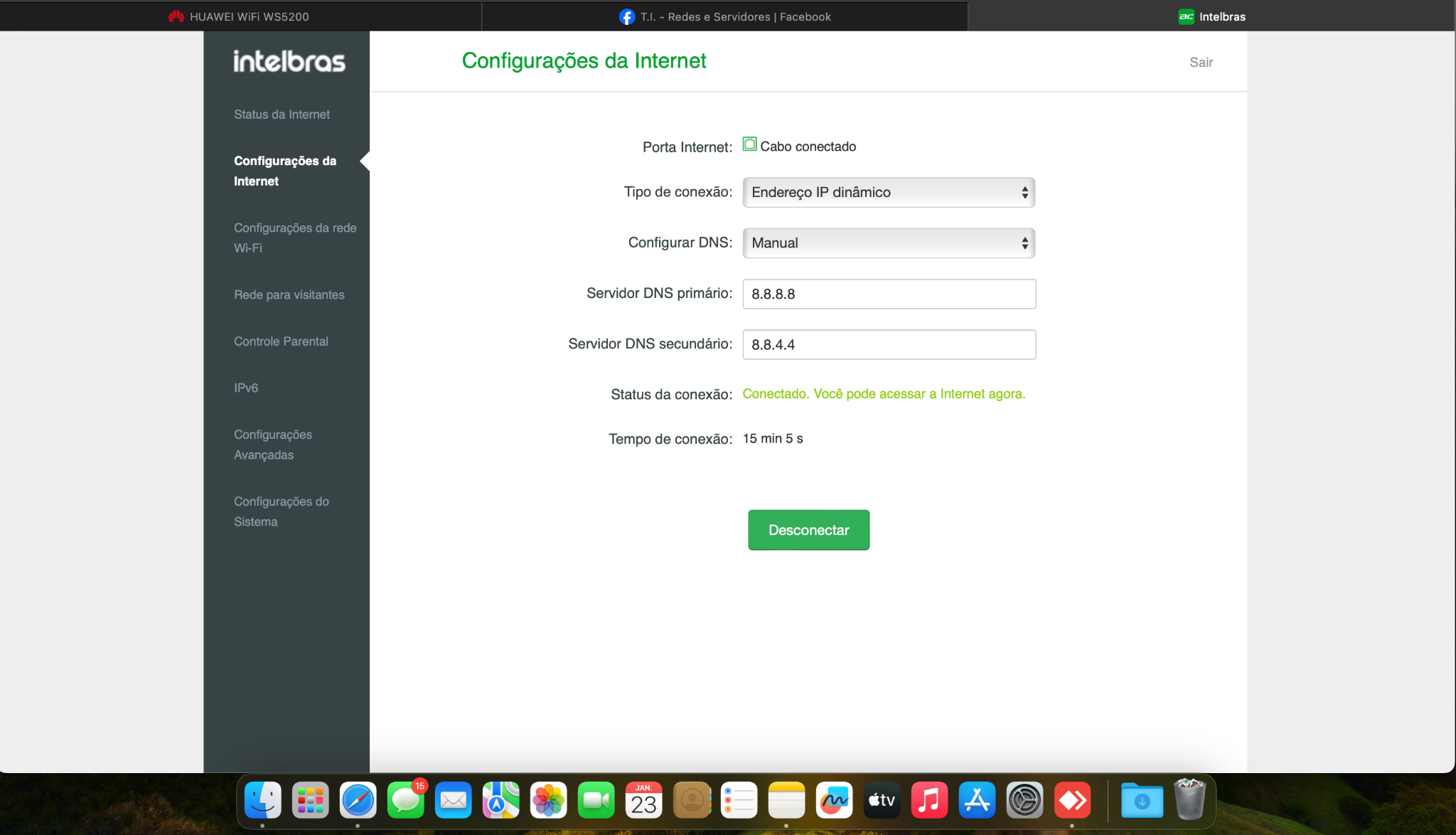Click the Safari compass icon in Dock
1456x835 pixels.
coord(358,800)
